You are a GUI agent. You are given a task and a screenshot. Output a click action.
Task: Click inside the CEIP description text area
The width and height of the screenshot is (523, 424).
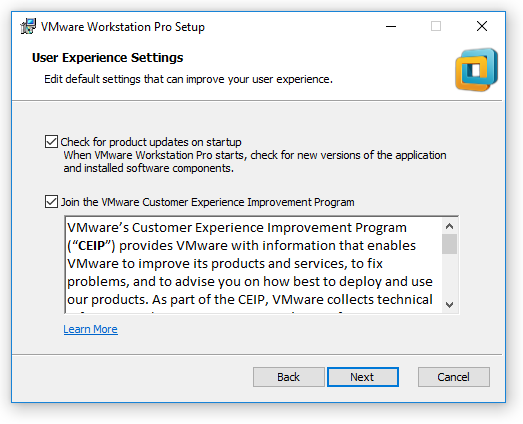[253, 265]
